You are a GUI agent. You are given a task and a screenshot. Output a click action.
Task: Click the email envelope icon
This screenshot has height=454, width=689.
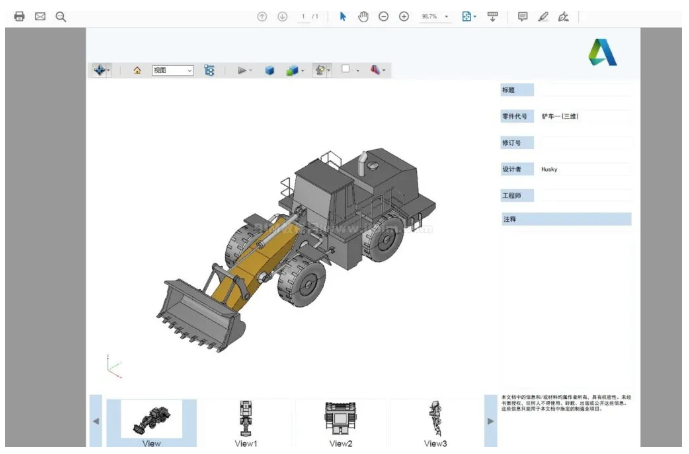coord(40,17)
